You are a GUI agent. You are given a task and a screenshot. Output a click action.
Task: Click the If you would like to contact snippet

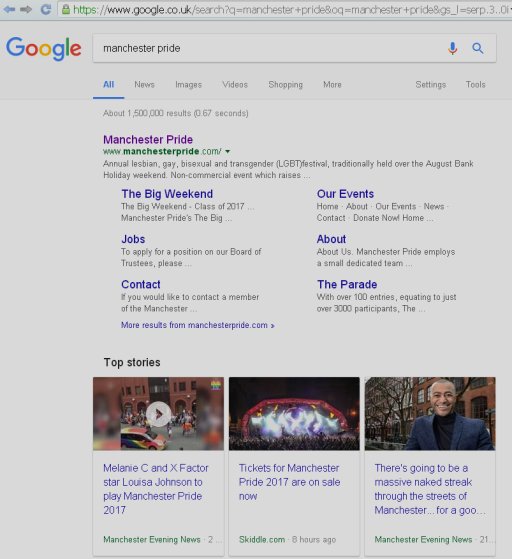click(x=190, y=303)
